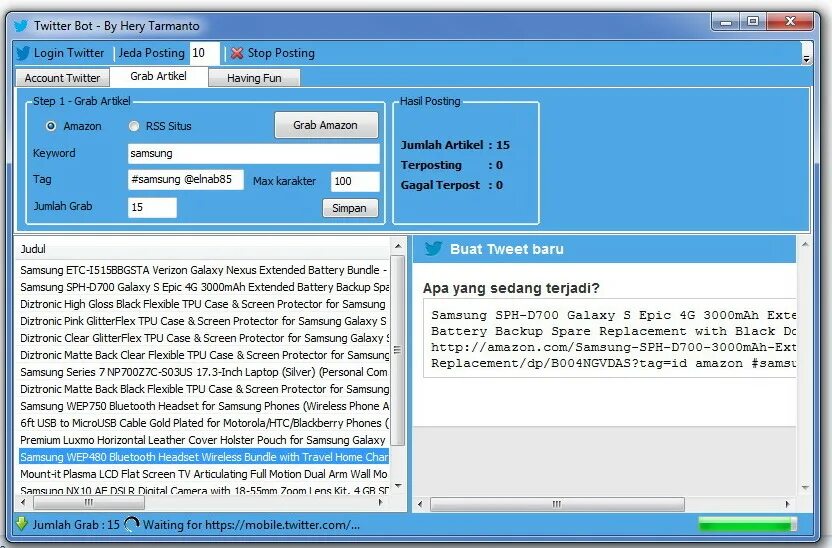The image size is (832, 548).
Task: Open the toolbar overflow arrow
Action: tap(806, 59)
